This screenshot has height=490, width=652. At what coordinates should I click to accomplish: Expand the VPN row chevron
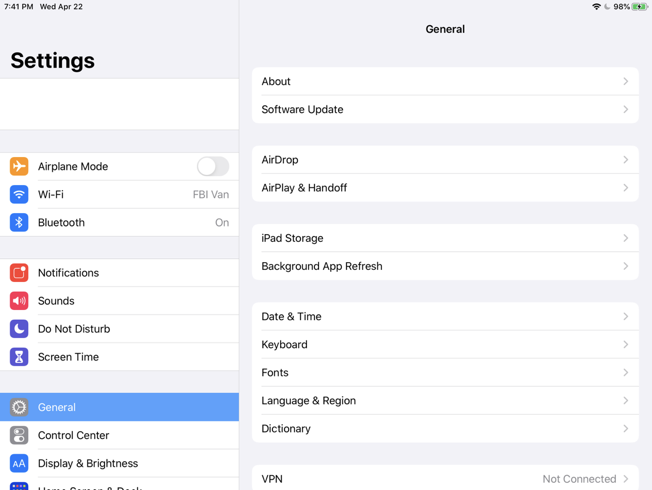point(626,479)
